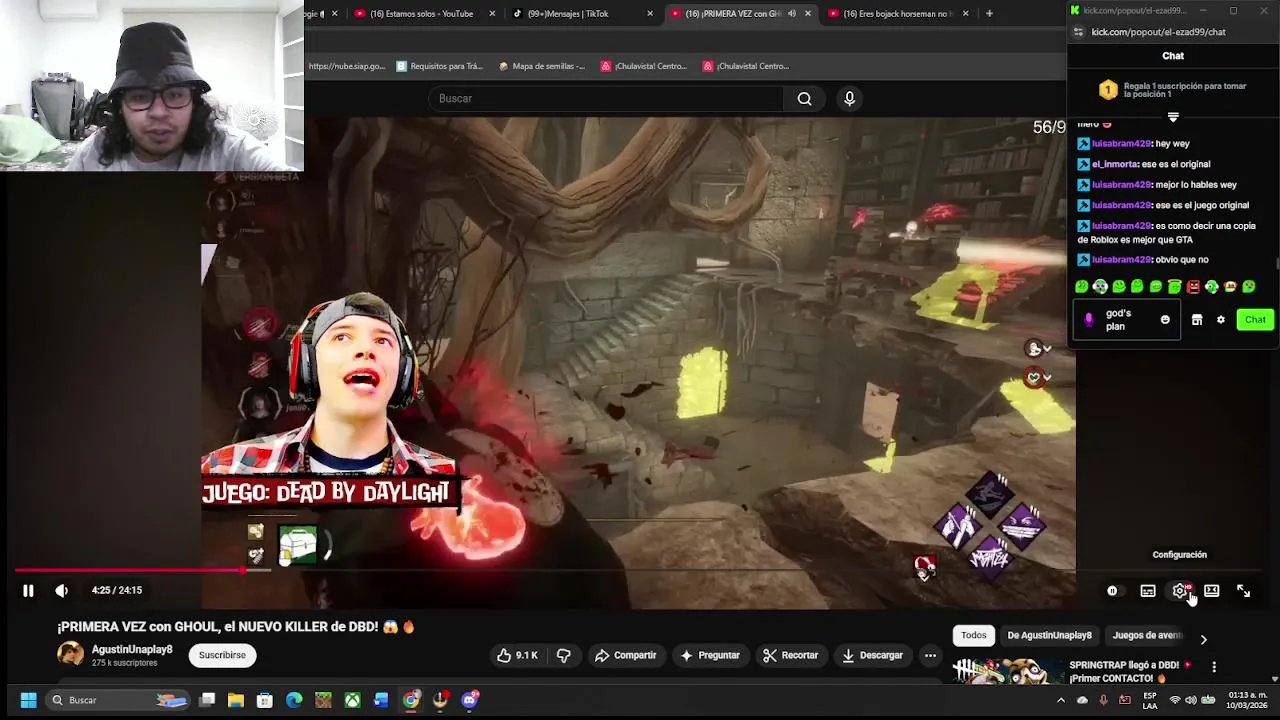Screen dimensions: 1280x720
Task: Select the Todos filter chip
Action: (973, 635)
